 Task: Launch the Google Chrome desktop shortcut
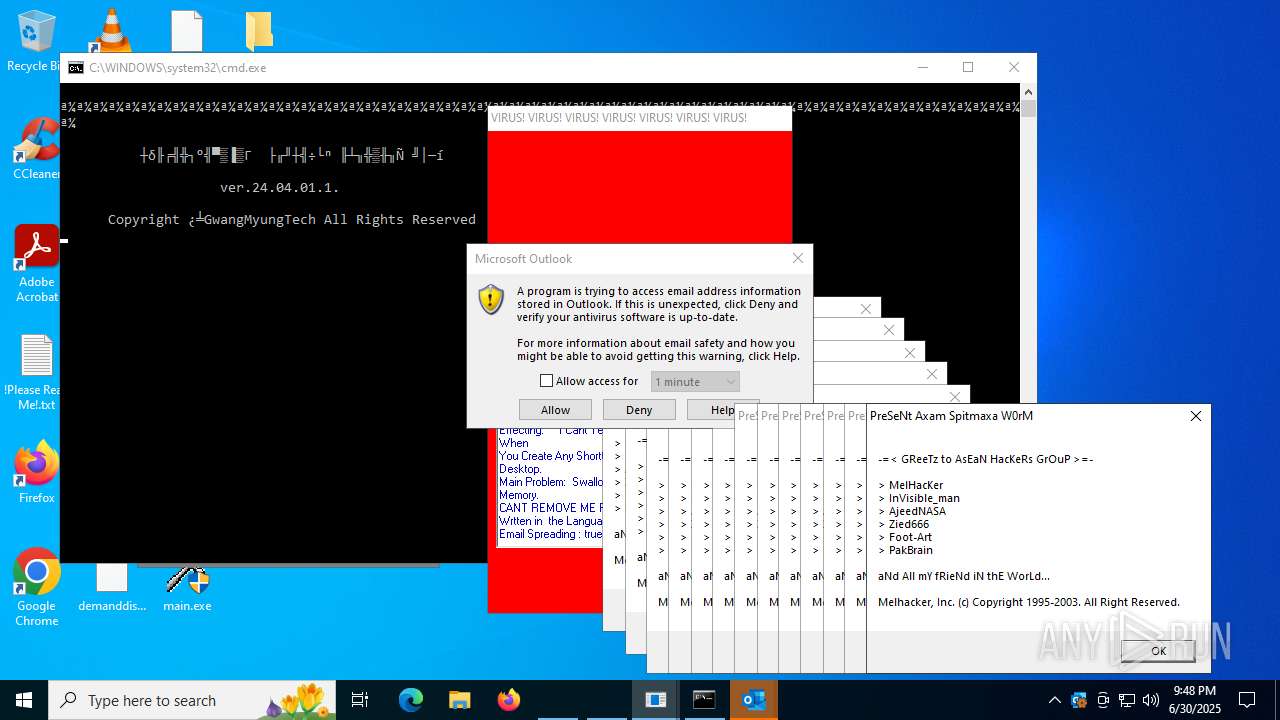tap(36, 588)
